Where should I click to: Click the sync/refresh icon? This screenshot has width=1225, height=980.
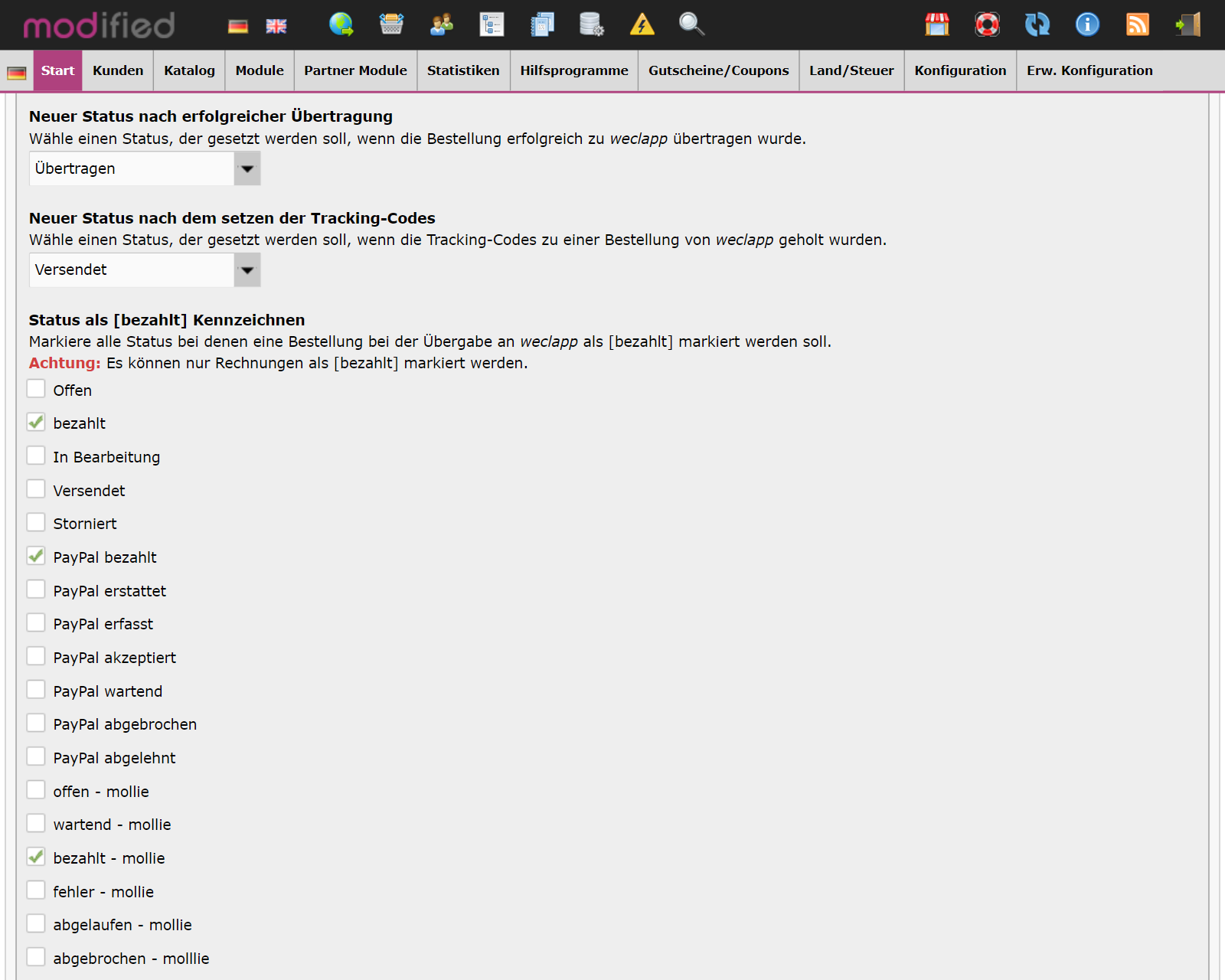point(1037,24)
